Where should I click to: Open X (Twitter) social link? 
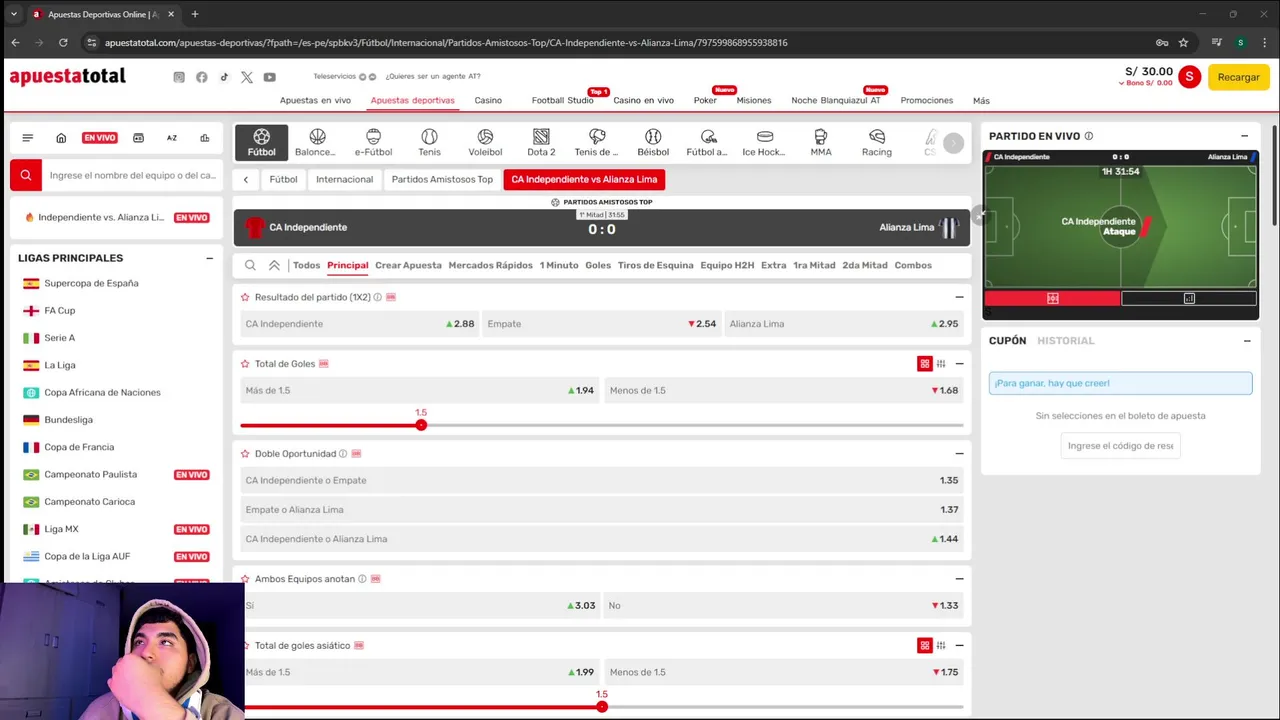point(247,77)
